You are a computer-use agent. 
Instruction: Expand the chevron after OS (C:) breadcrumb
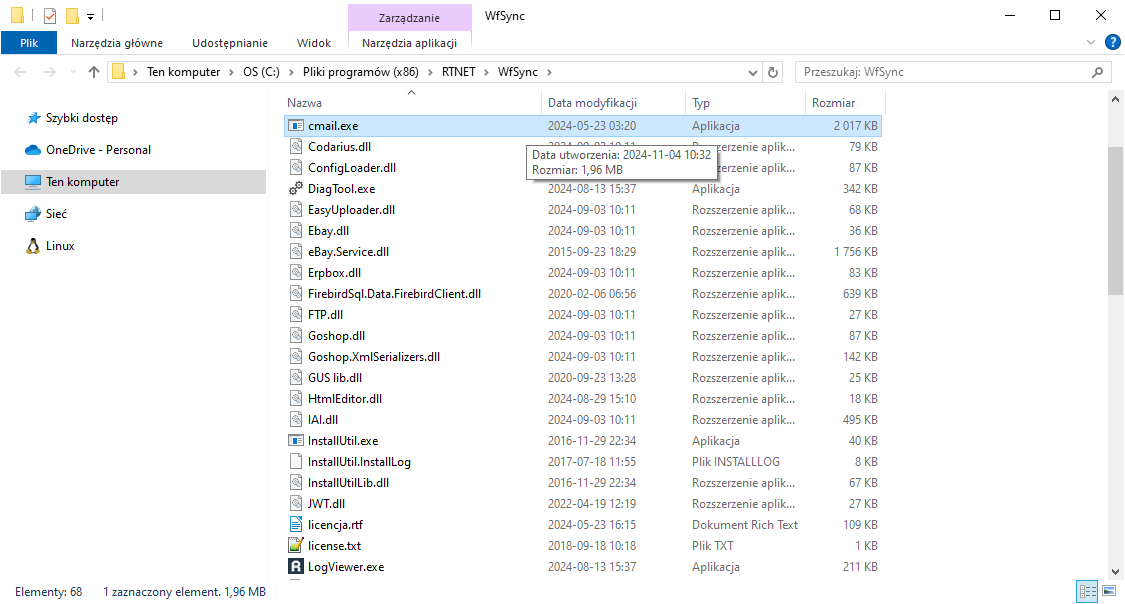[291, 72]
